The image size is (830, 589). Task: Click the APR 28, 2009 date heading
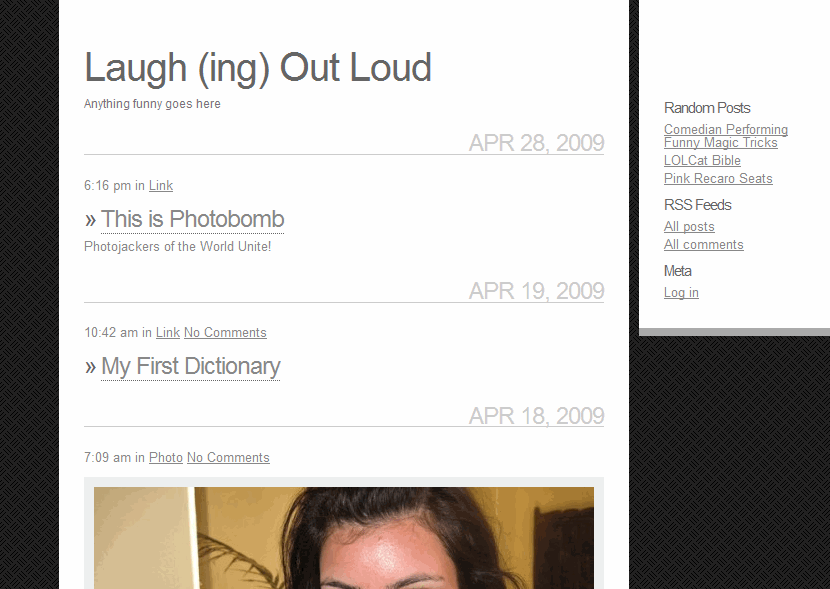536,143
